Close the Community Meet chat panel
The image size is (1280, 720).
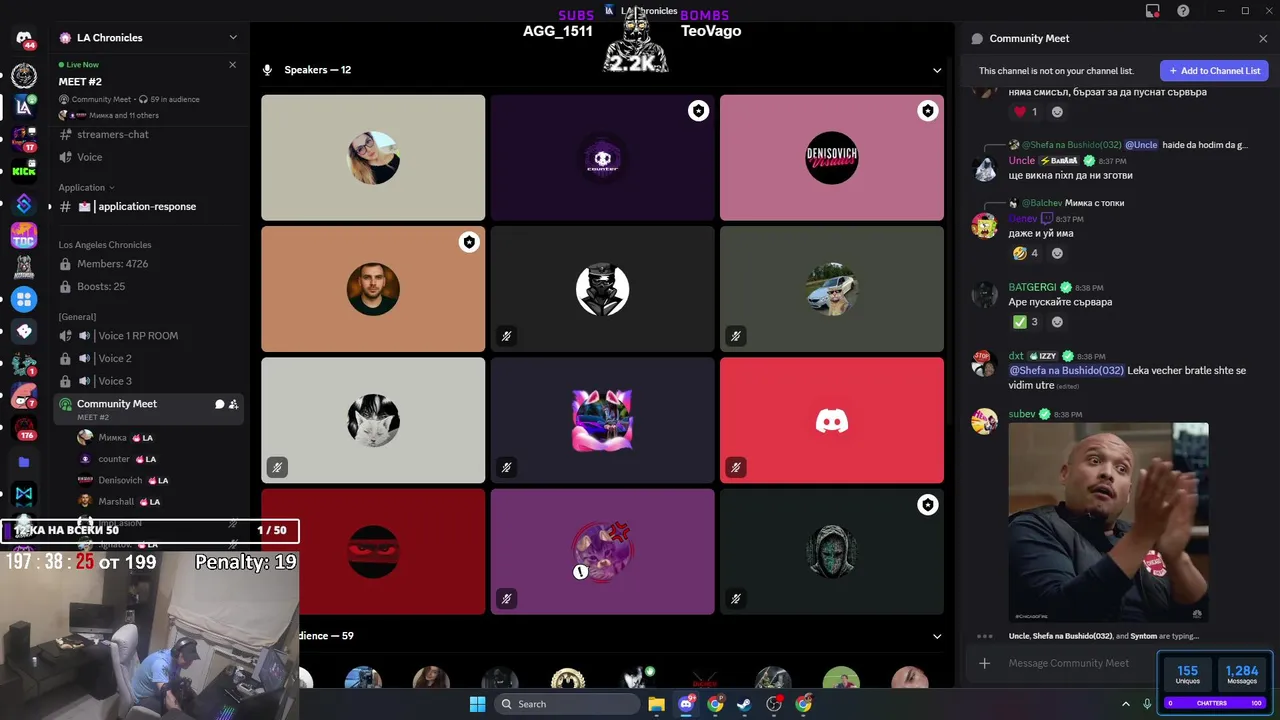pyautogui.click(x=1263, y=38)
